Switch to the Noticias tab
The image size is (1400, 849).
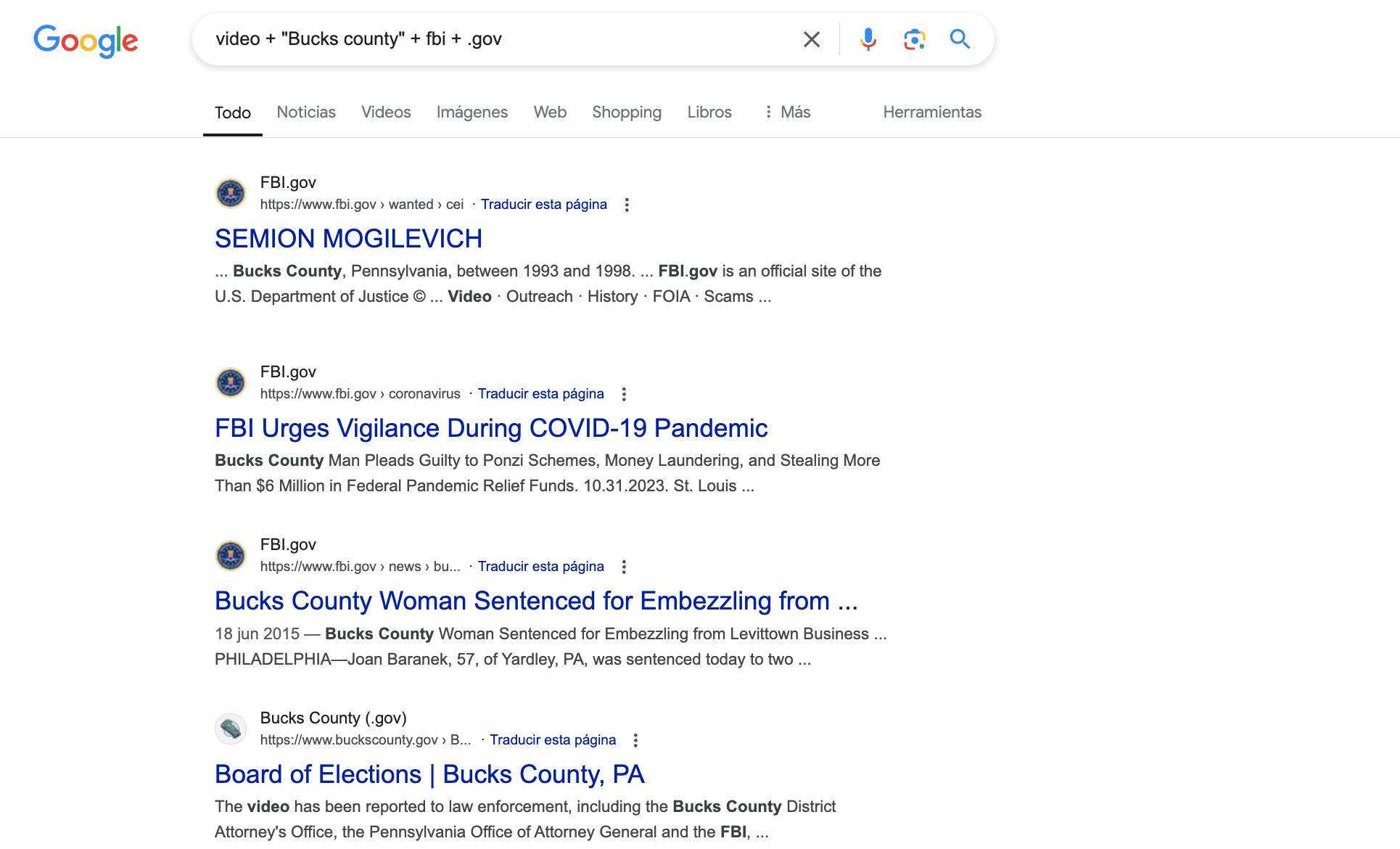tap(306, 112)
